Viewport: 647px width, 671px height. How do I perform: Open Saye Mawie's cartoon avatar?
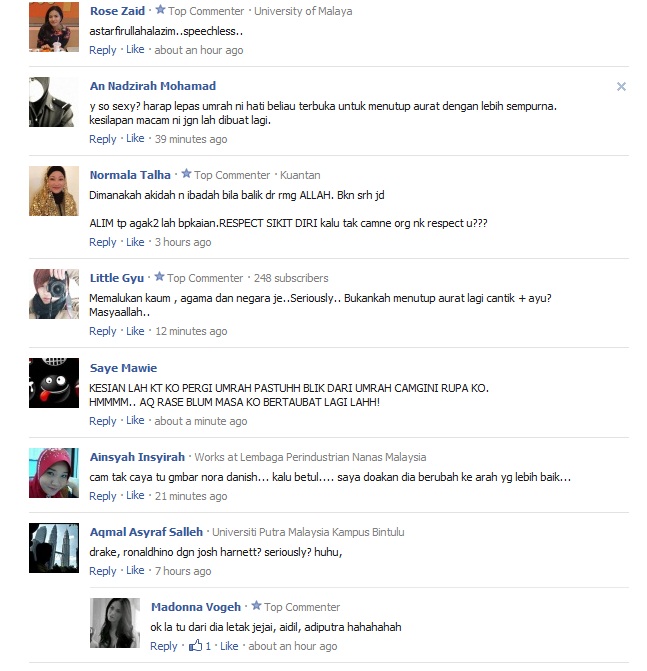(54, 383)
